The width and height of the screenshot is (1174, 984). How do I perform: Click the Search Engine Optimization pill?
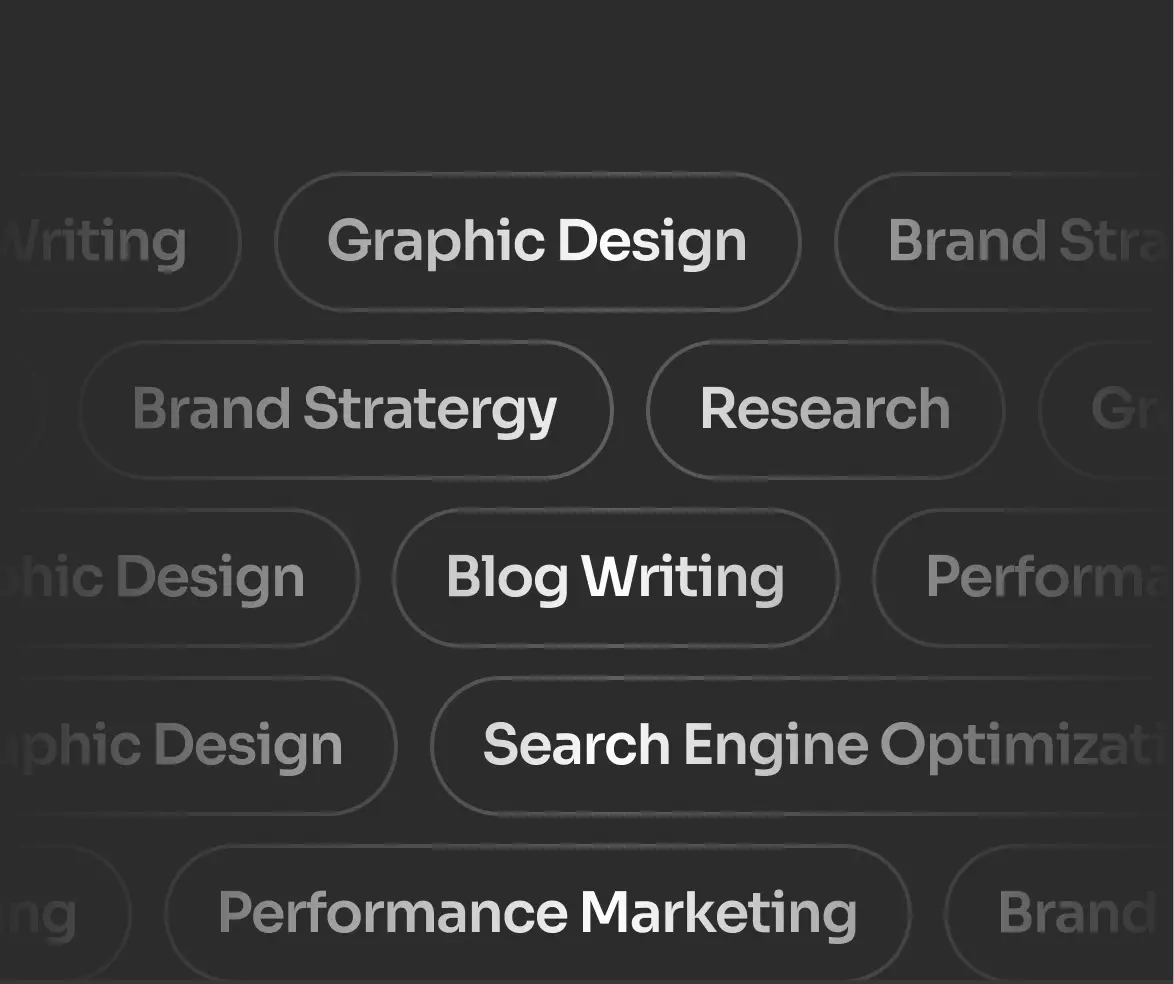tap(800, 746)
